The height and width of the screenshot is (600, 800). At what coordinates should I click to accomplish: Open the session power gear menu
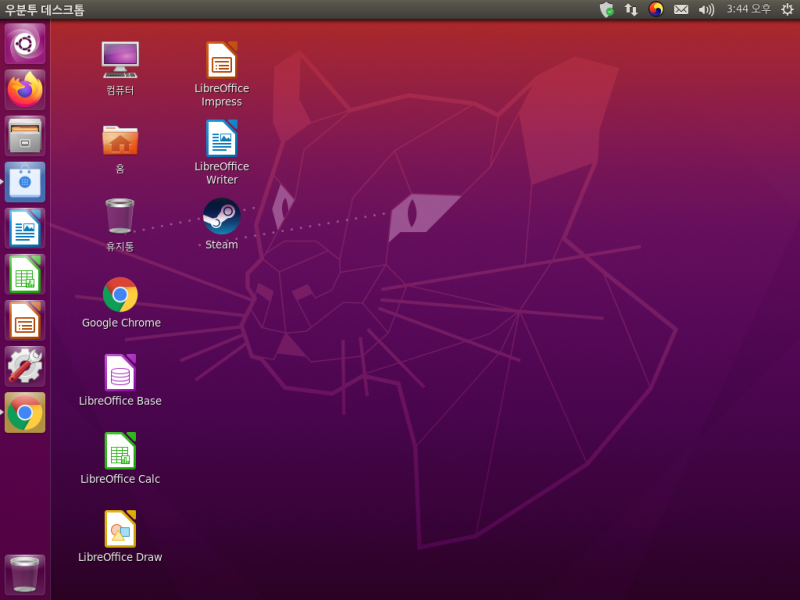click(787, 10)
